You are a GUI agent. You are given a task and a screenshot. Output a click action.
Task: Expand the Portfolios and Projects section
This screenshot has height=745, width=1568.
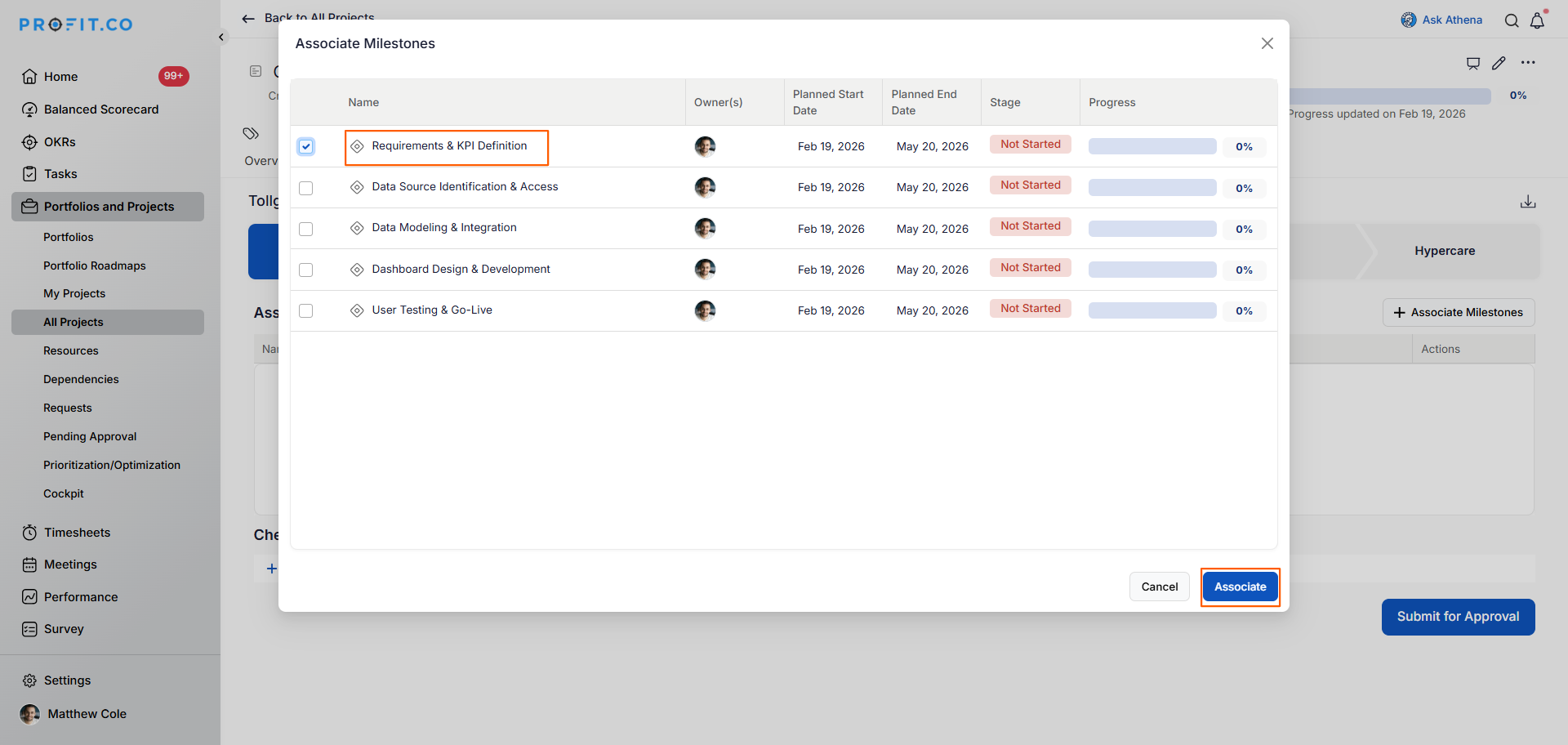pos(108,207)
